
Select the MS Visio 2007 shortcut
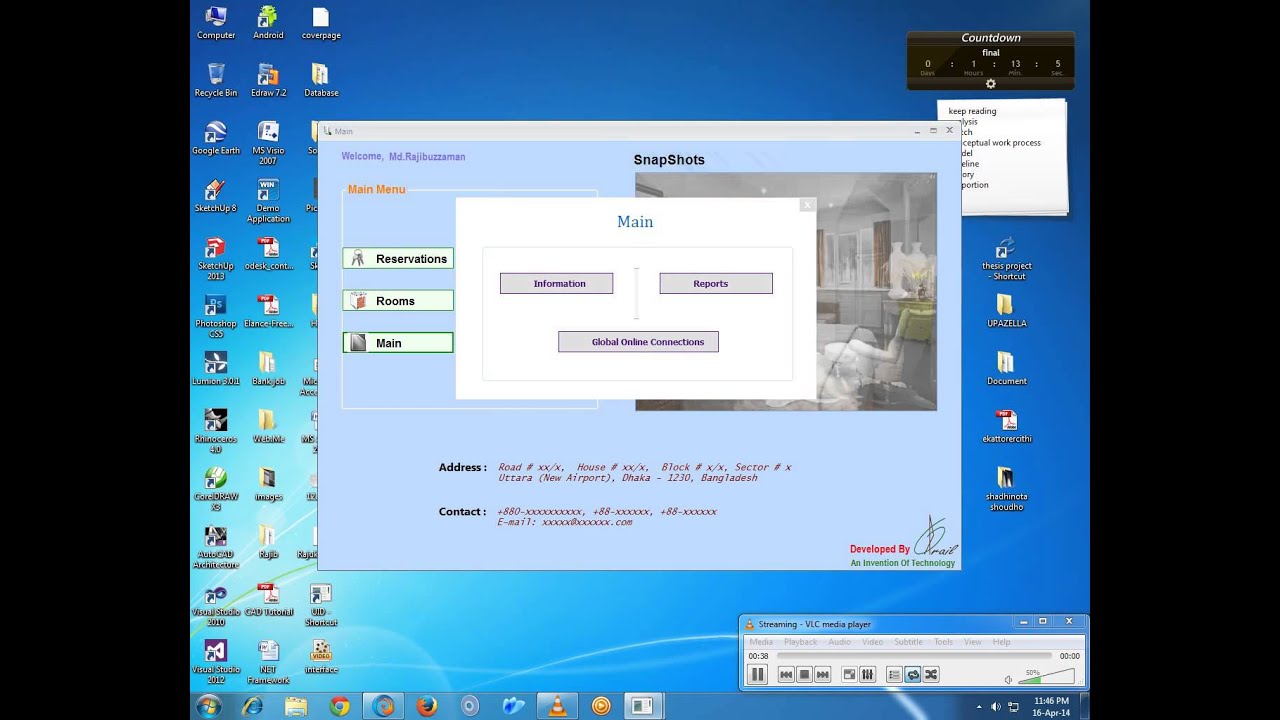(268, 144)
